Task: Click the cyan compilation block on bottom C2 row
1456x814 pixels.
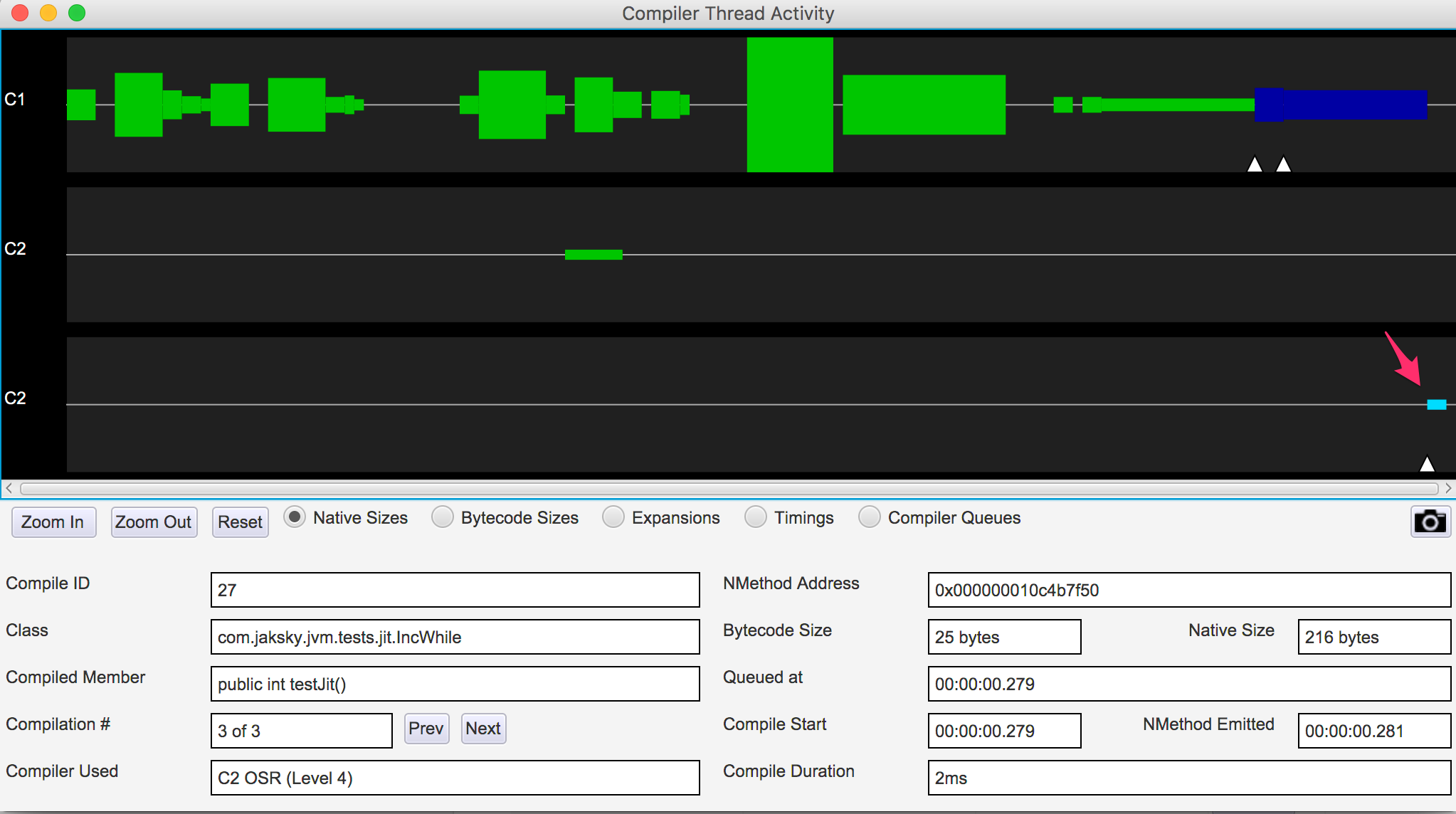Action: click(x=1436, y=404)
